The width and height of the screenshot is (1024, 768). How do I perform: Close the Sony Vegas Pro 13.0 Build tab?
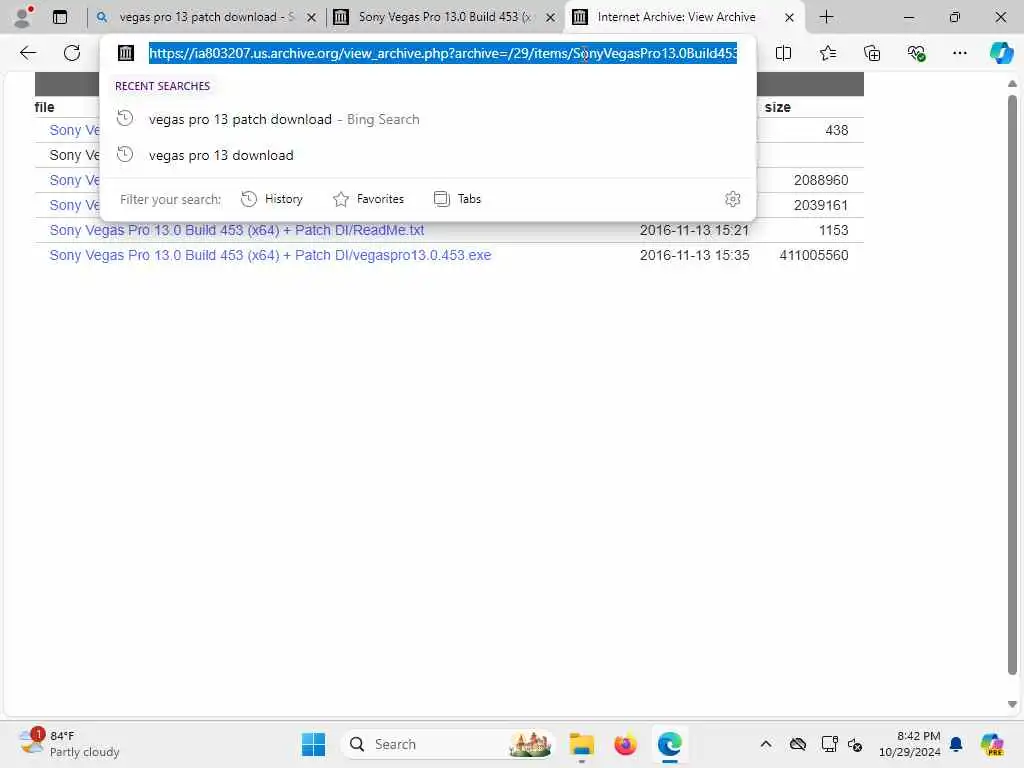pos(551,18)
